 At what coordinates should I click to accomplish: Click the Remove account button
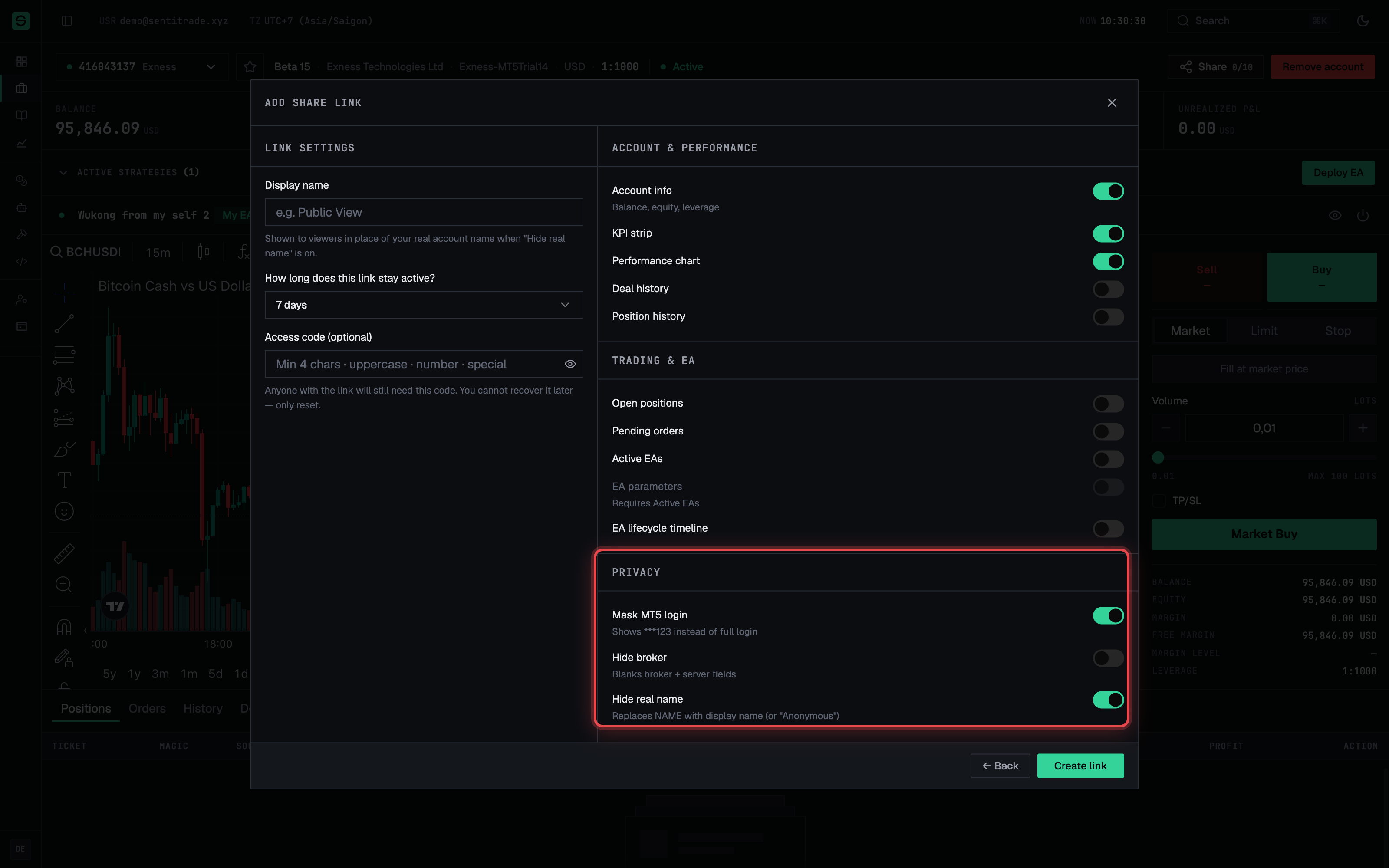(x=1323, y=66)
